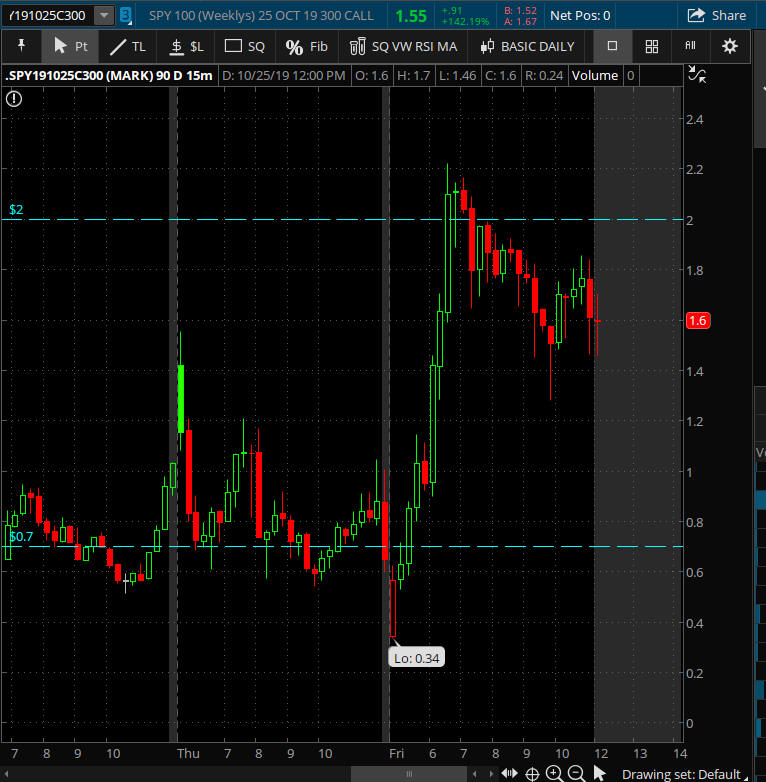
Task: Open the SQ VW RSI MA studies menu
Action: pyautogui.click(x=403, y=46)
